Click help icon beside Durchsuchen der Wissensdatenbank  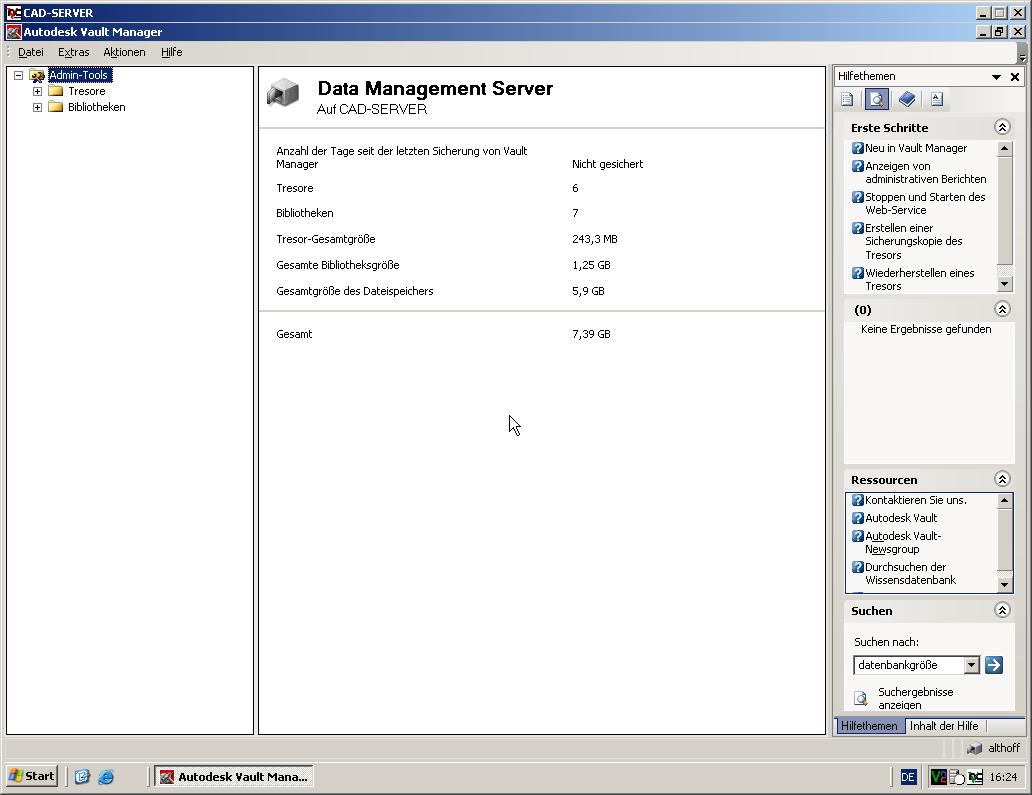pos(858,567)
